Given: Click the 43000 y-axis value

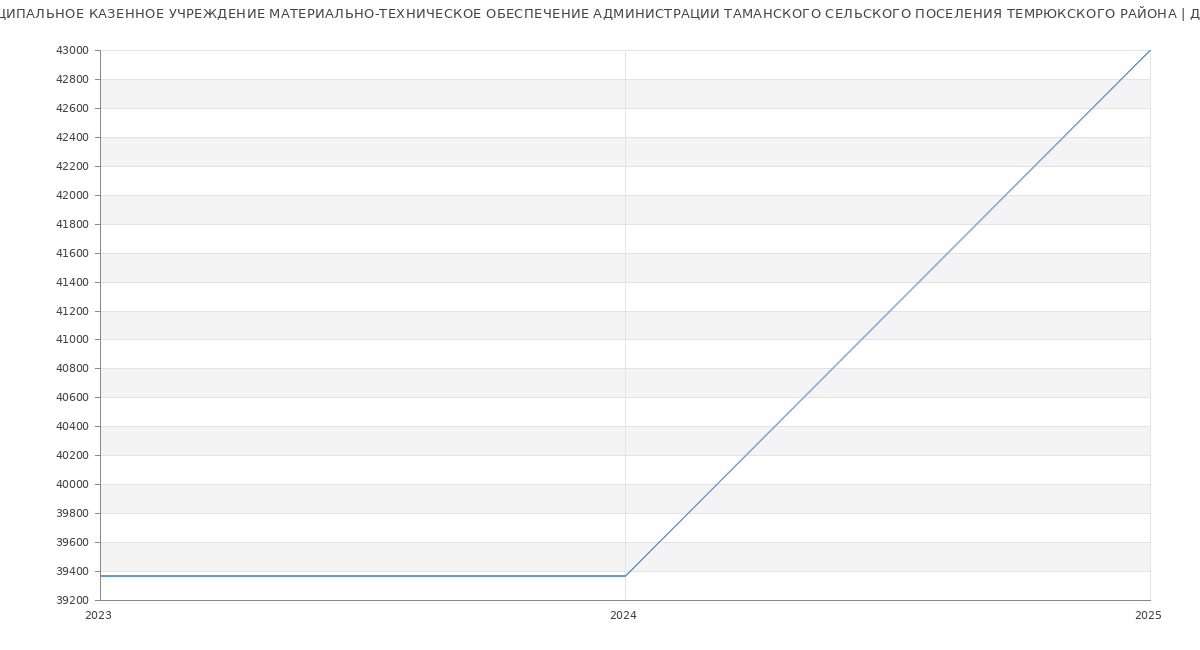Looking at the screenshot, I should (x=72, y=51).
